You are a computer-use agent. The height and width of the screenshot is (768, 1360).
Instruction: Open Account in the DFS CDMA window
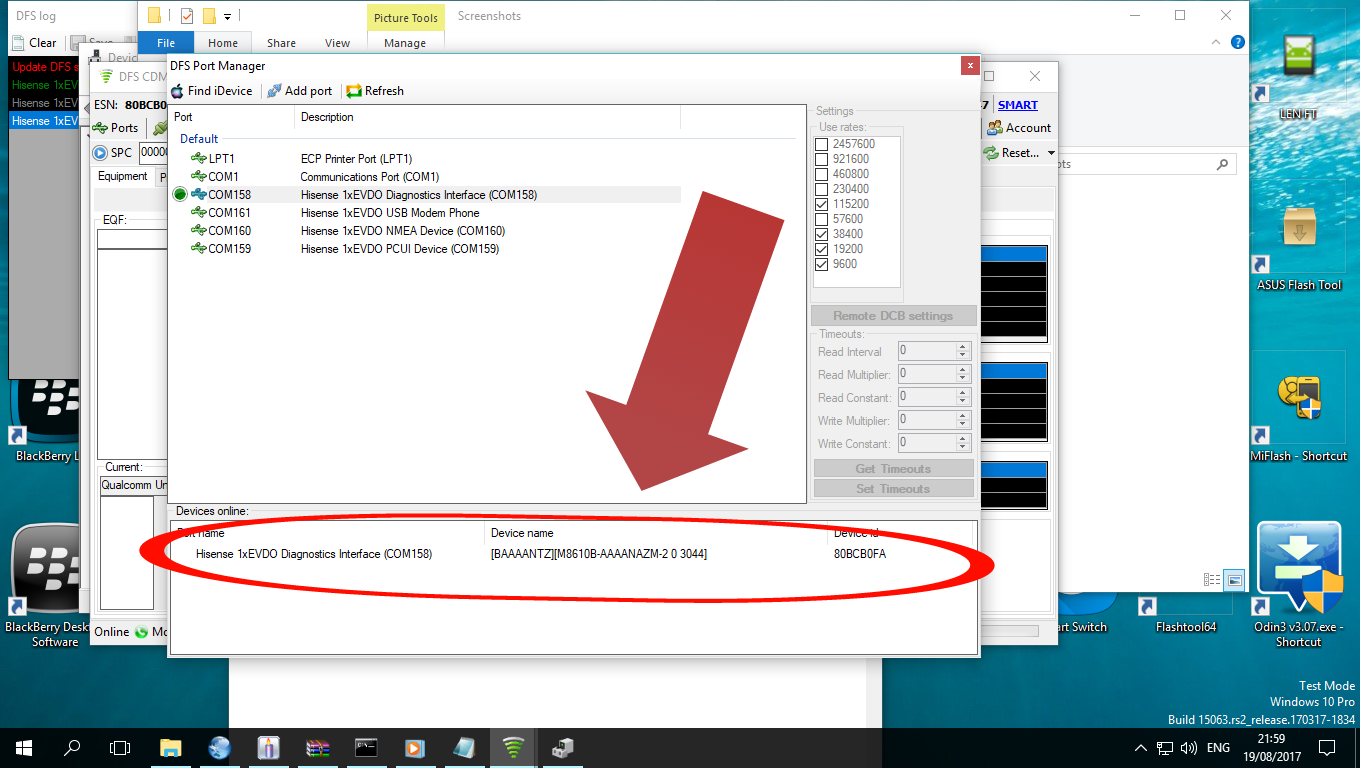(1019, 128)
